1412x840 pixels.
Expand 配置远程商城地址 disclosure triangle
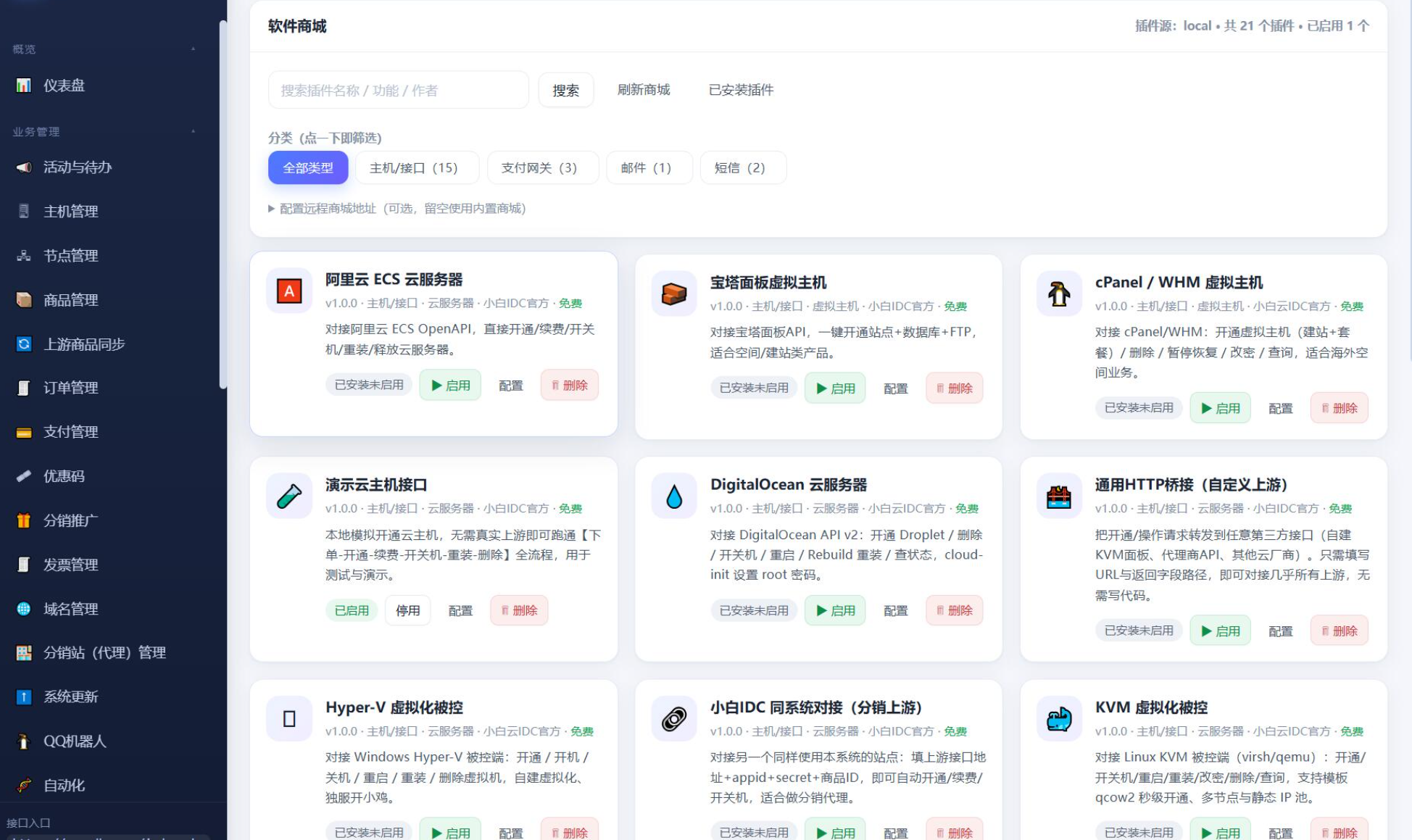(271, 209)
